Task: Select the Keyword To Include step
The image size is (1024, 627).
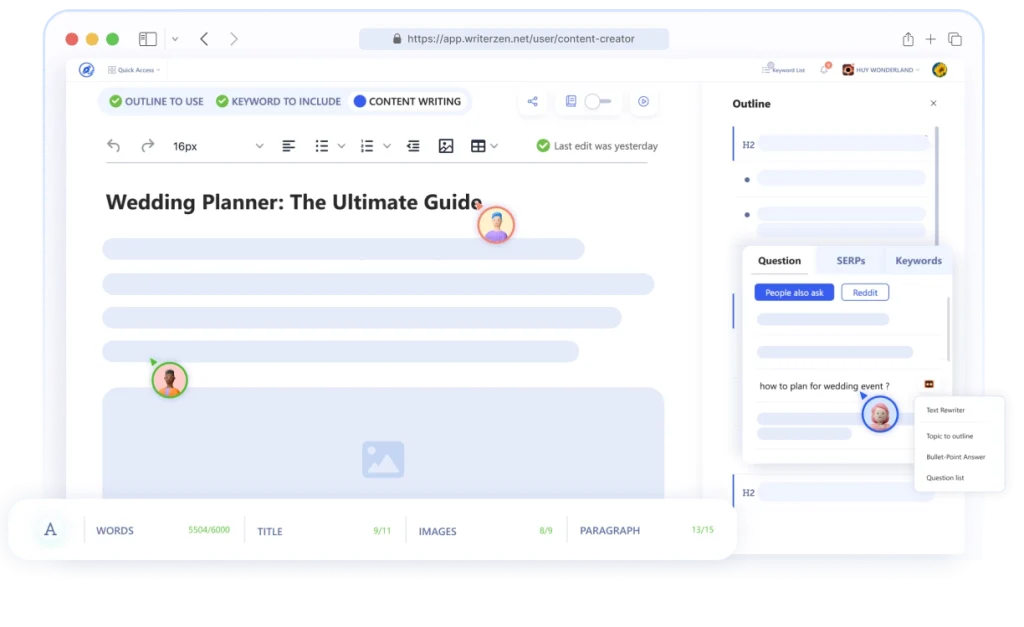Action: pyautogui.click(x=278, y=101)
